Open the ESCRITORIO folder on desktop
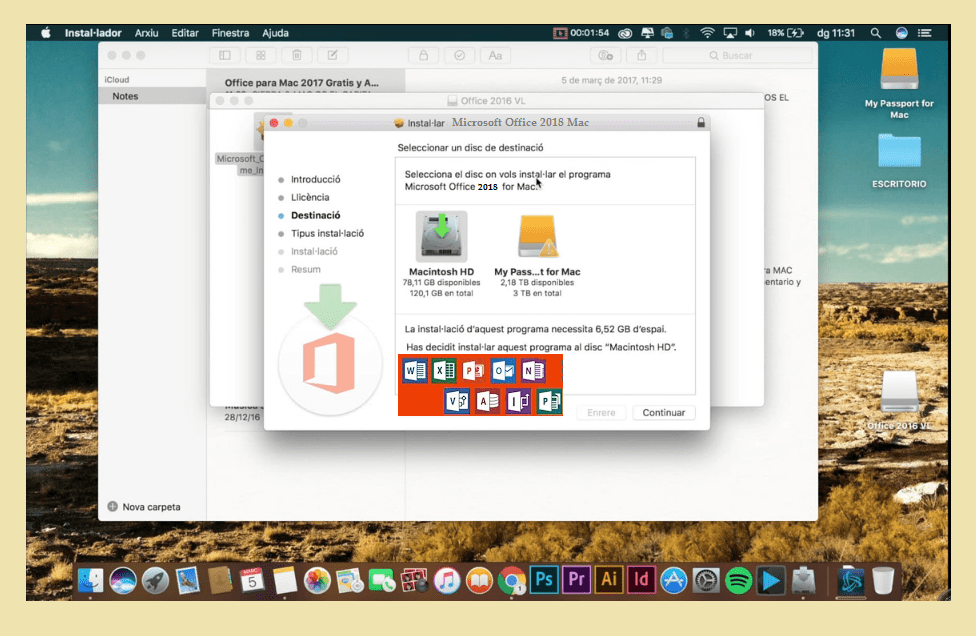Image resolution: width=976 pixels, height=636 pixels. pyautogui.click(x=898, y=153)
